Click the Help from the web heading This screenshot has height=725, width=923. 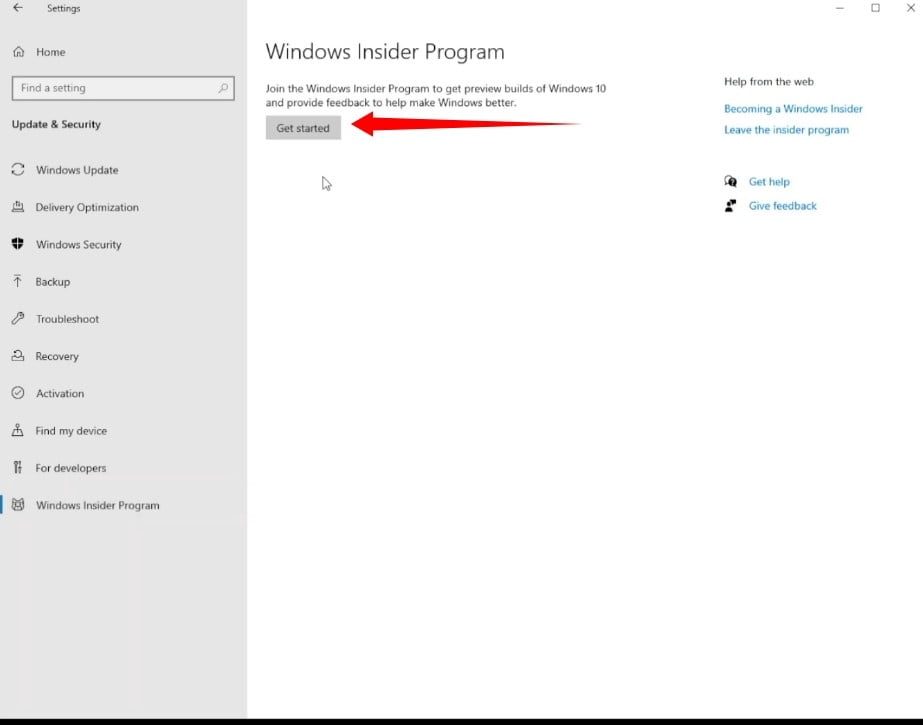[x=769, y=82]
